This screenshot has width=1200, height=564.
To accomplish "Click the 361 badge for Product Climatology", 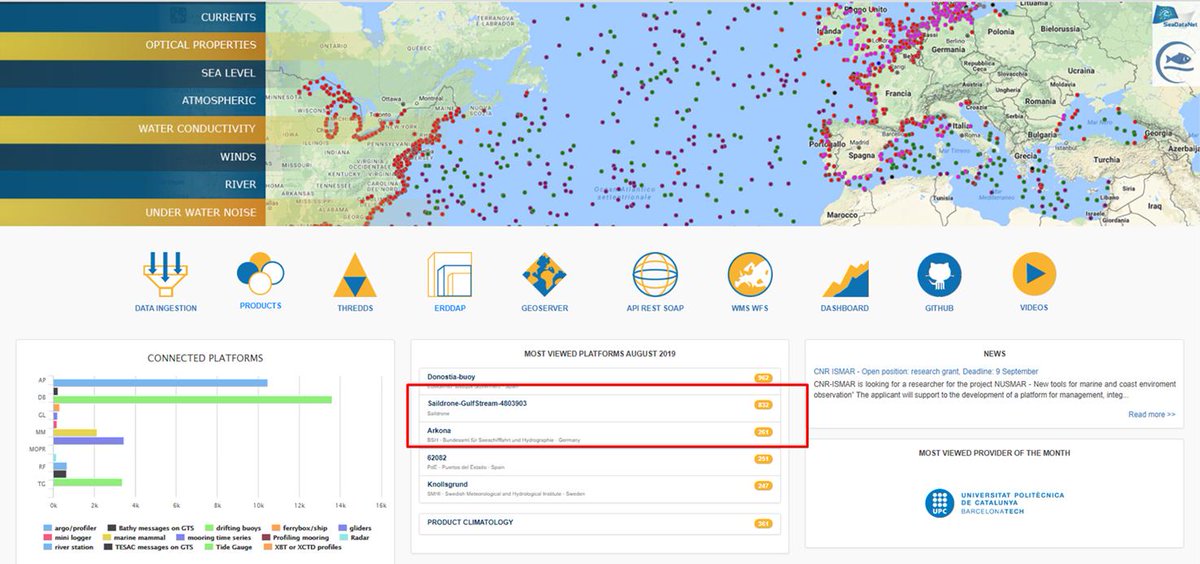I will (x=764, y=523).
